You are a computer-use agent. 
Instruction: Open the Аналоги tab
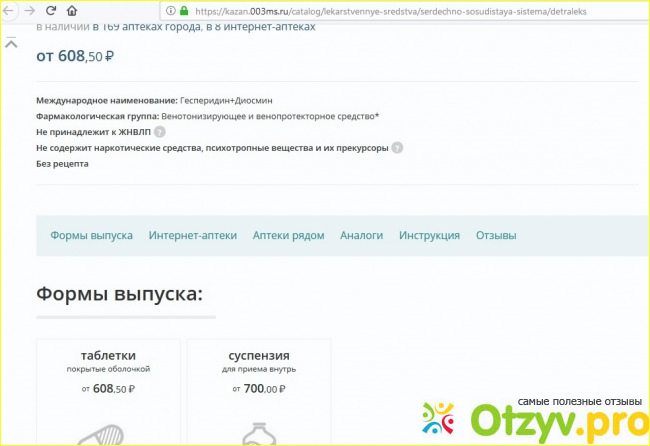pyautogui.click(x=361, y=236)
